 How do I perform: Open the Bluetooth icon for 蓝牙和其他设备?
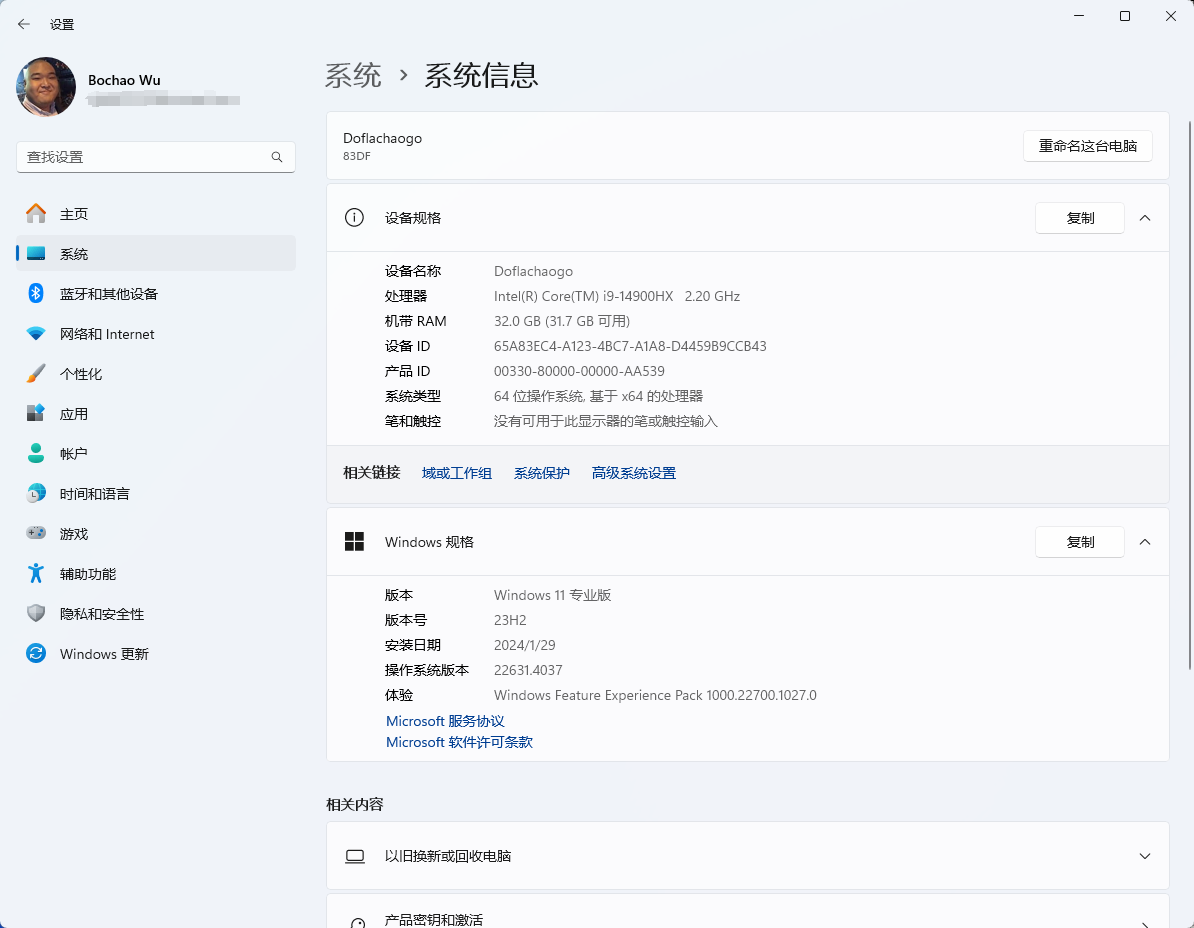coord(36,293)
